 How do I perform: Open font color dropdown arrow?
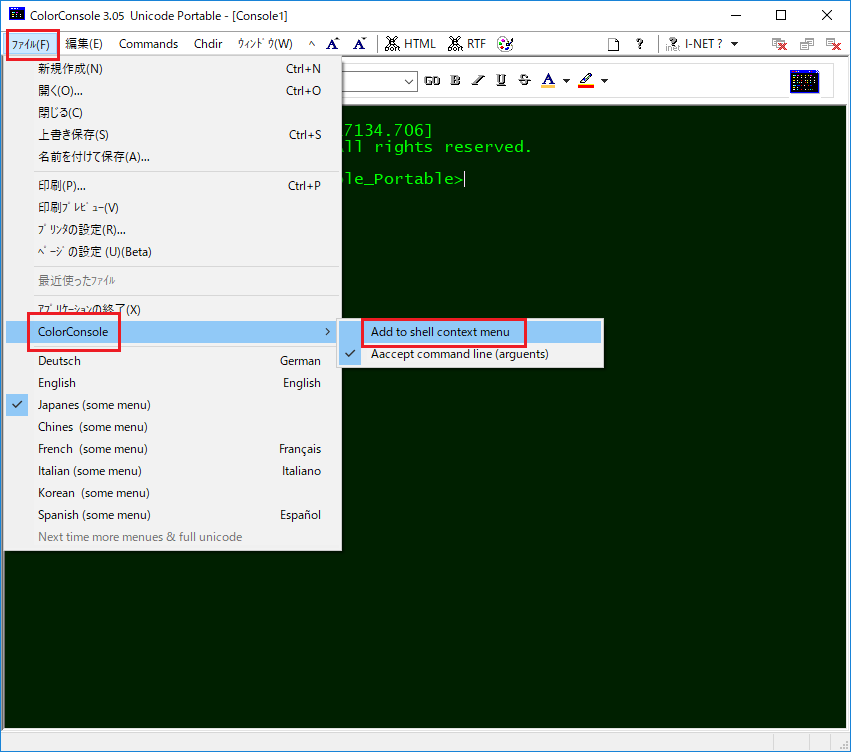(x=566, y=81)
